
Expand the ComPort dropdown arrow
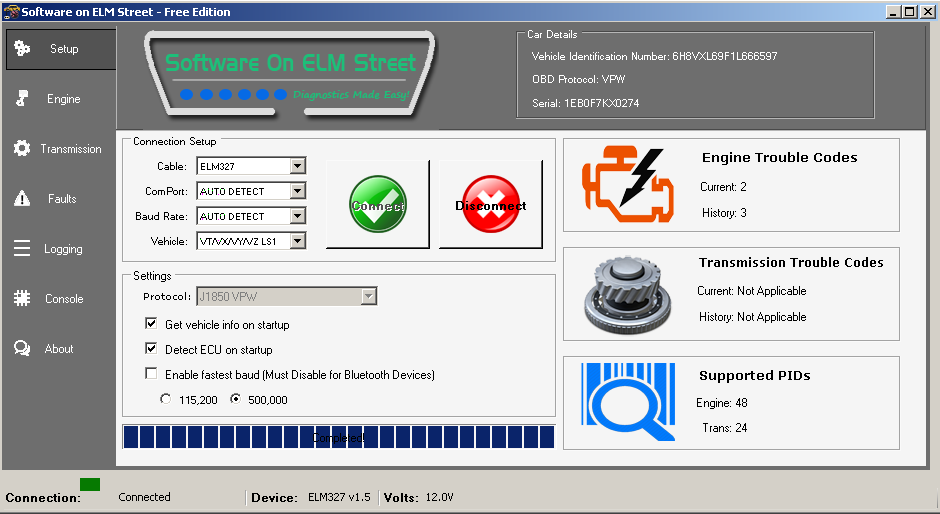coord(298,191)
